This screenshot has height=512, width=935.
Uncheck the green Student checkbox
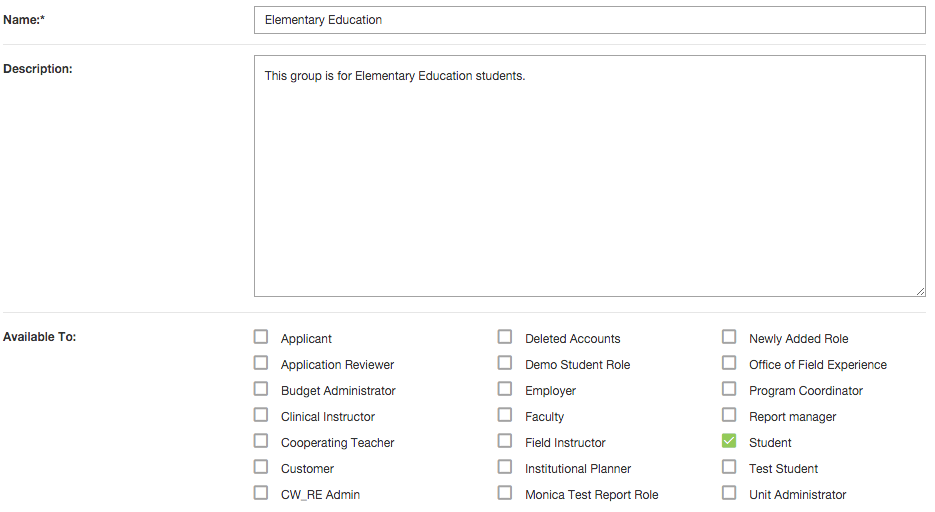[x=729, y=441]
